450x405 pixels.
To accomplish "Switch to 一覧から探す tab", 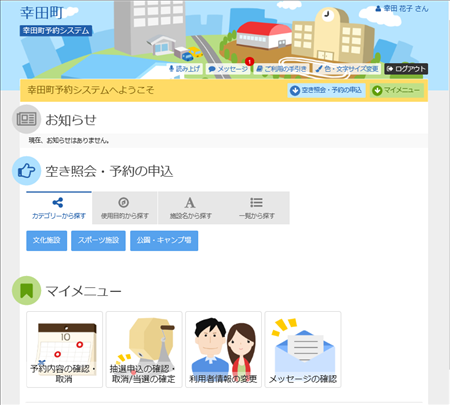I will click(256, 208).
